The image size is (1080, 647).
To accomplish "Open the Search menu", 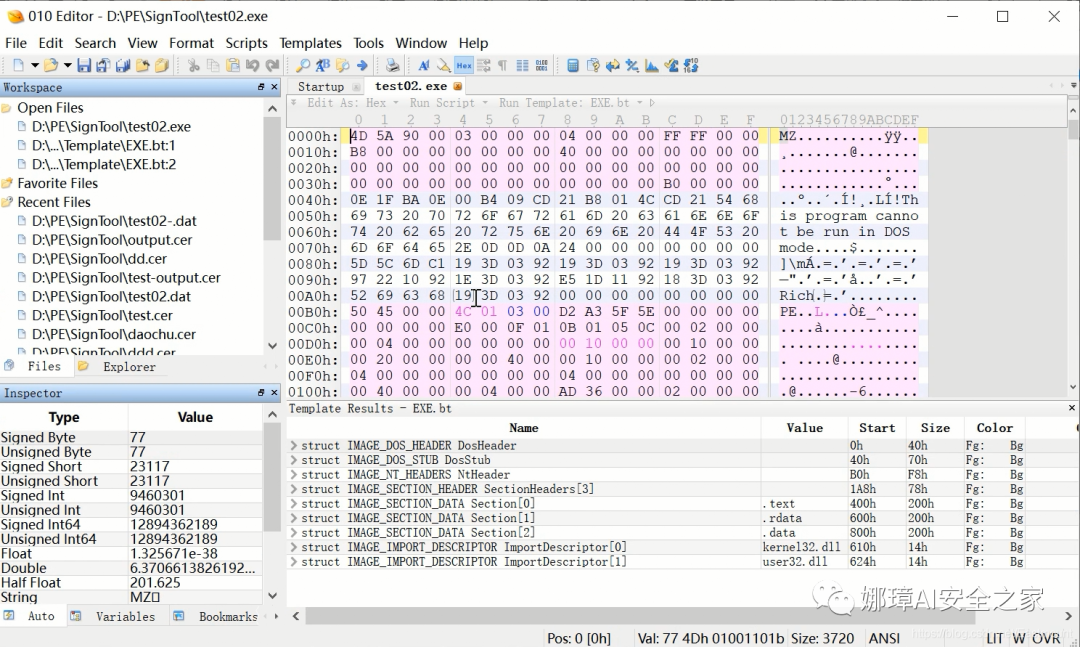I will (95, 43).
